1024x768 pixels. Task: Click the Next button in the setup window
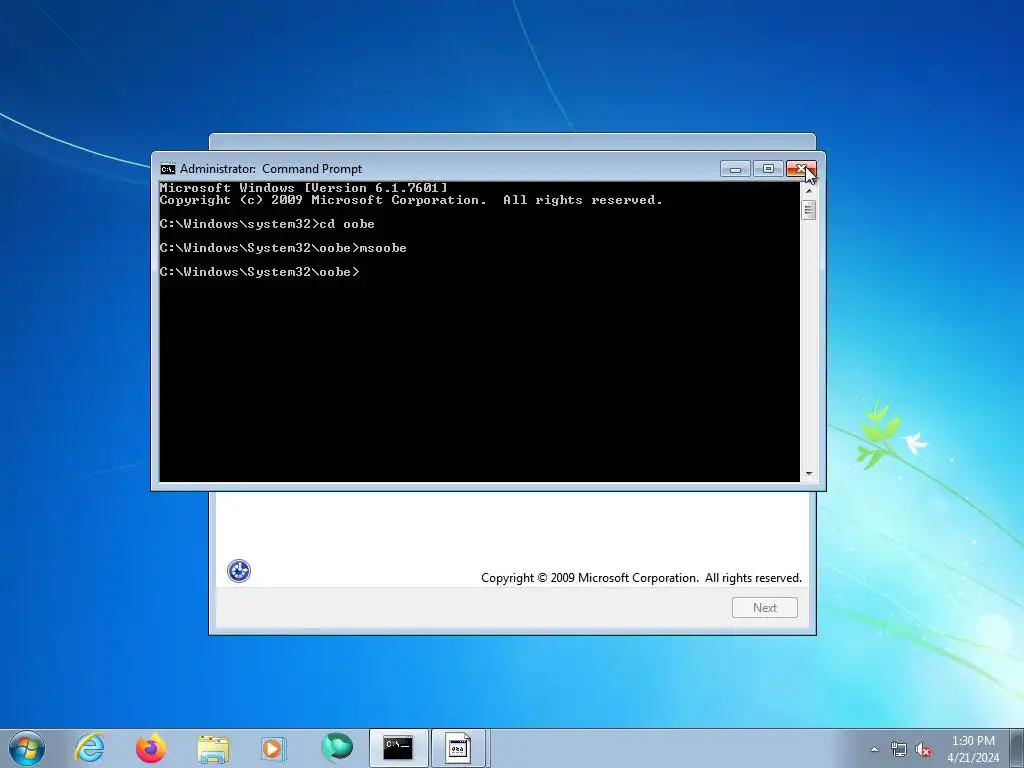[x=765, y=607]
